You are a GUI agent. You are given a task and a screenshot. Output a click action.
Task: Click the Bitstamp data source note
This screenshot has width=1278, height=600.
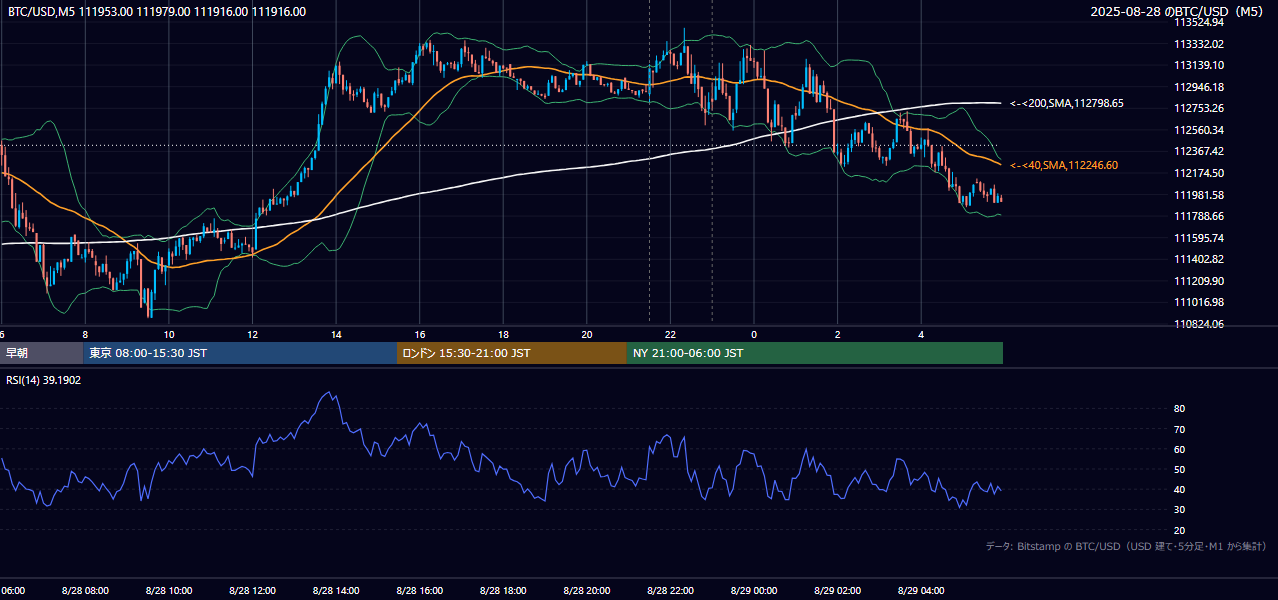click(1126, 546)
